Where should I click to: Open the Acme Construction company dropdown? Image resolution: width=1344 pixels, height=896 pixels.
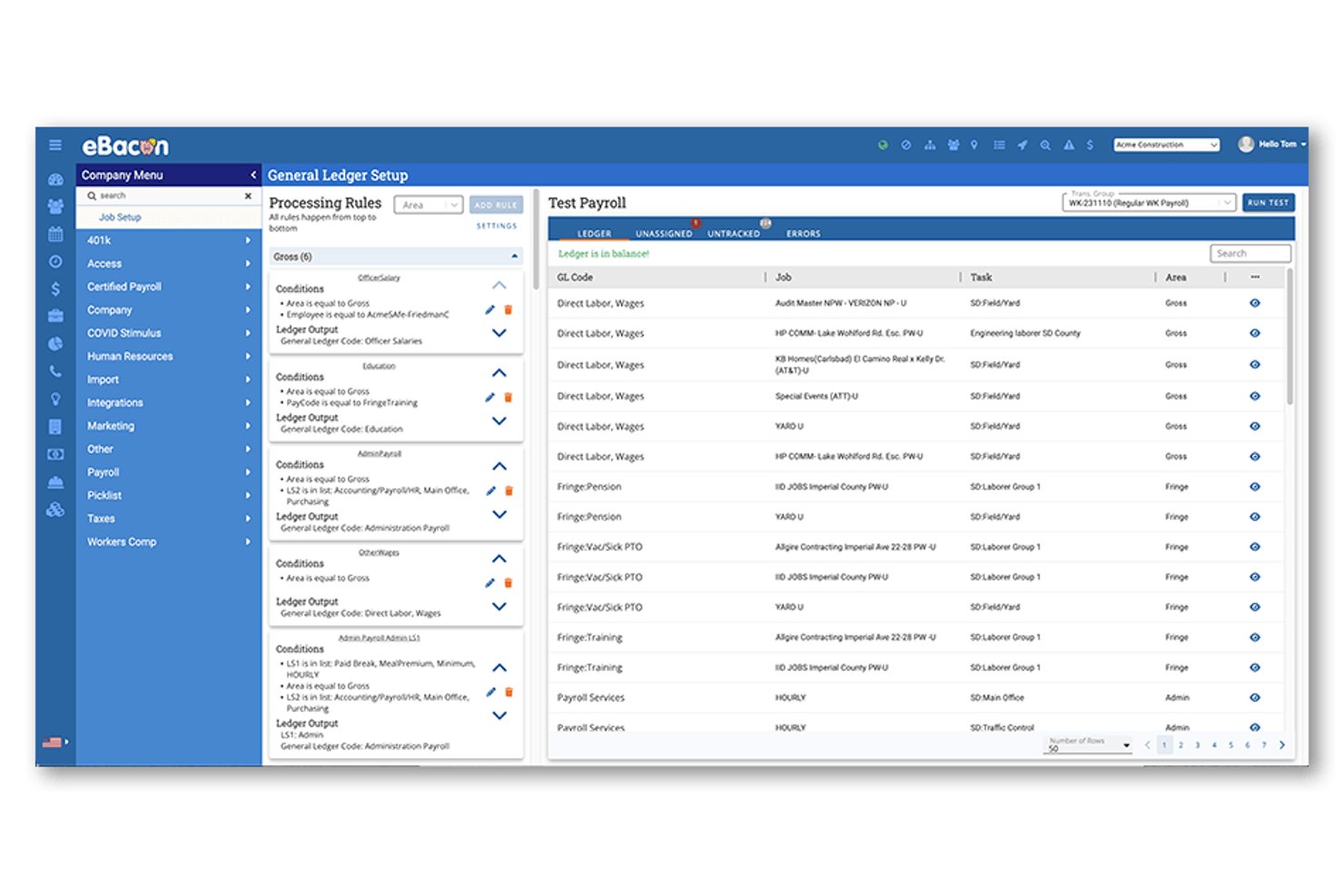[x=1166, y=145]
